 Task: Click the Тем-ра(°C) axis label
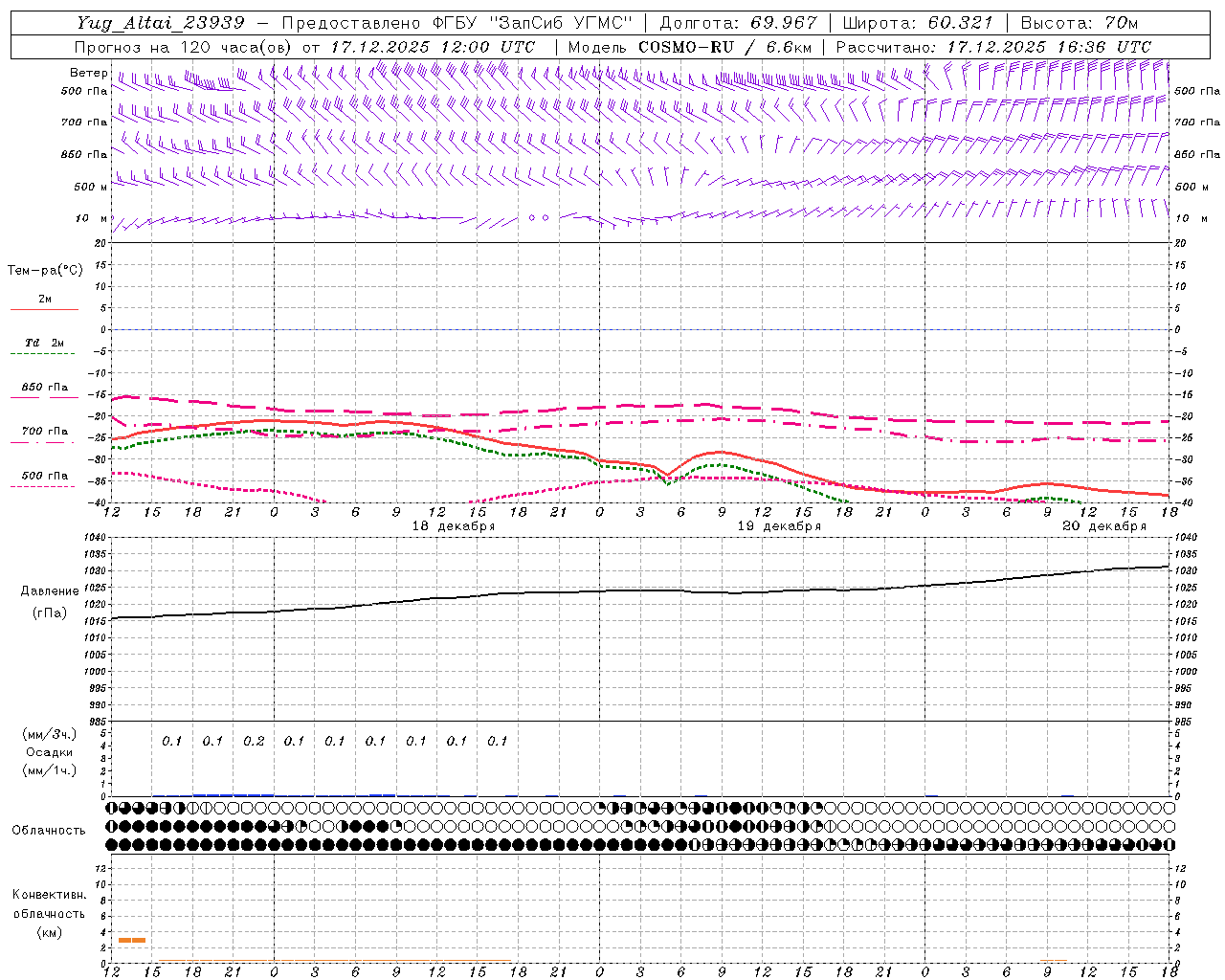pyautogui.click(x=45, y=271)
